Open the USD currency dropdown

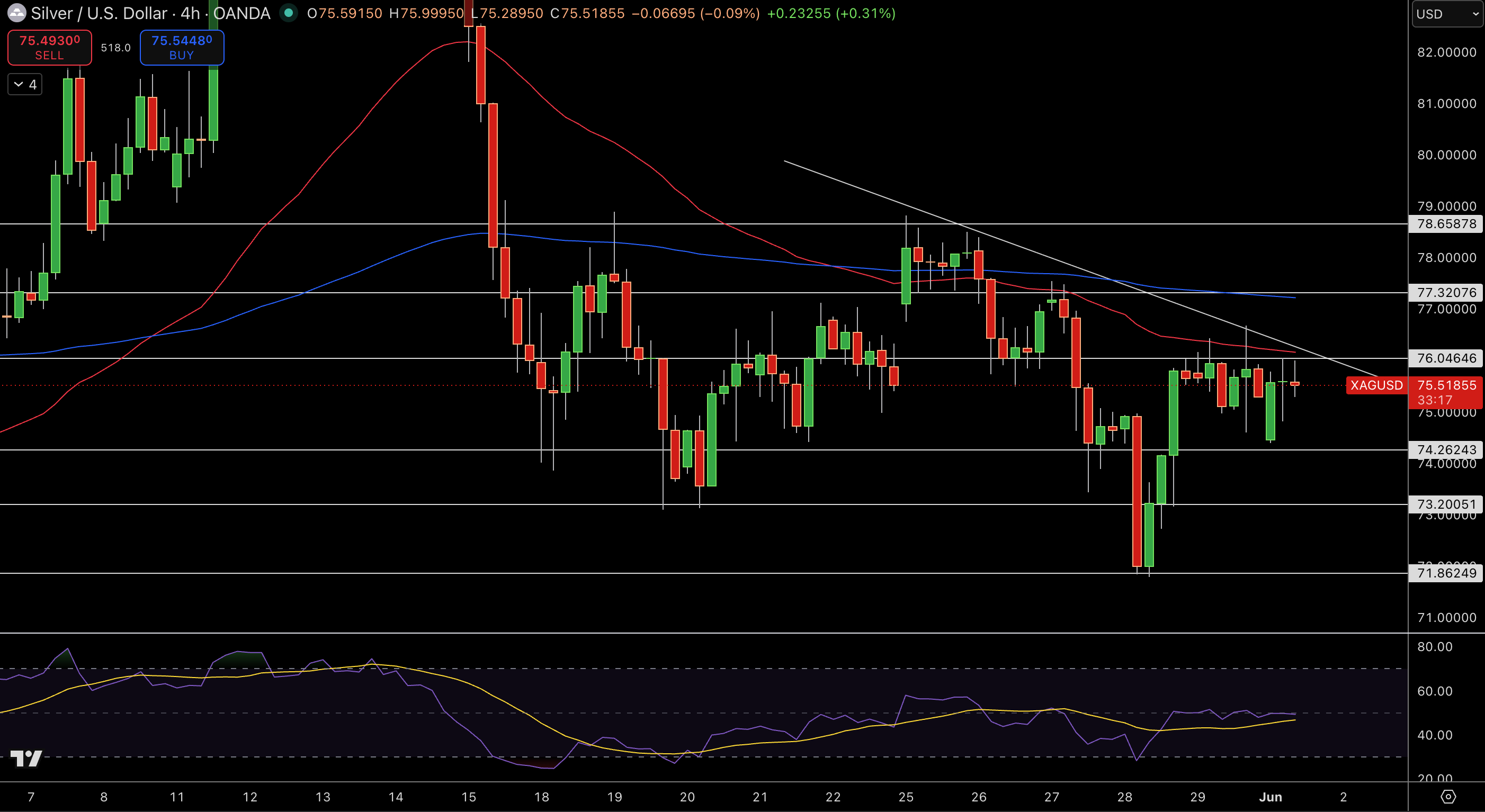point(1447,14)
